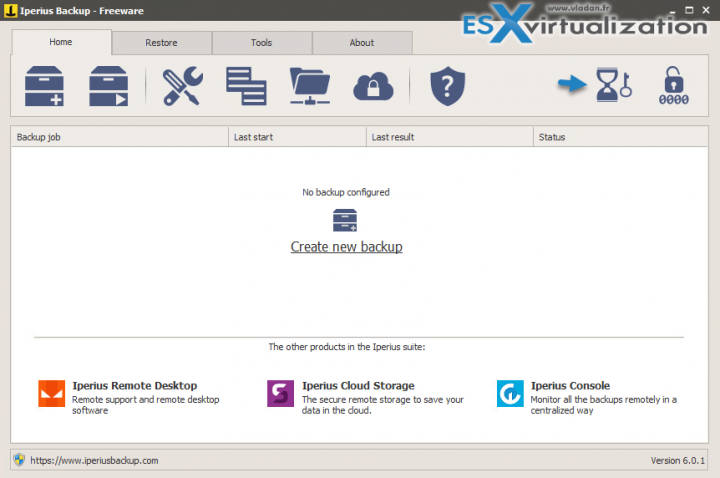Screen dimensions: 720x478
Task: Open the Iperius Console title link
Action: (570, 386)
